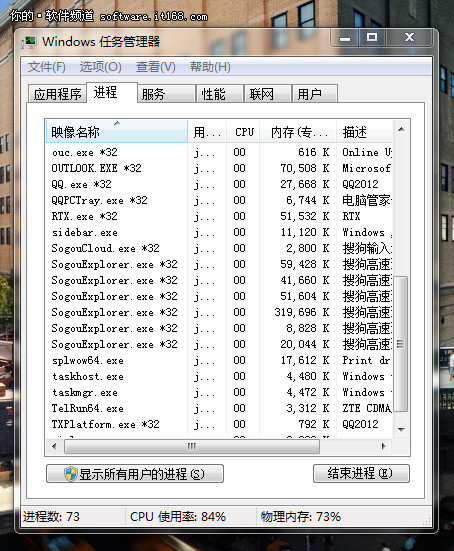Sort by 内存 (专... column header
Viewport: 454px width, 551px height.
pos(298,131)
